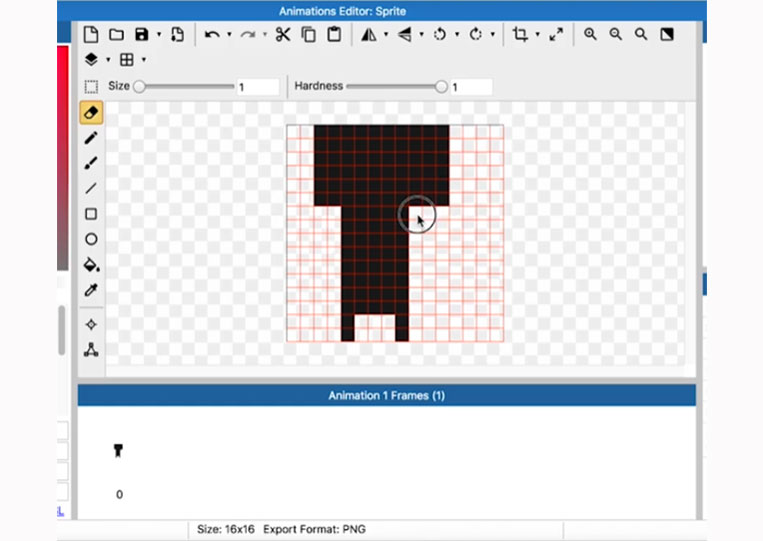763x541 pixels.
Task: Rotate the image counter-clockwise
Action: coord(440,35)
